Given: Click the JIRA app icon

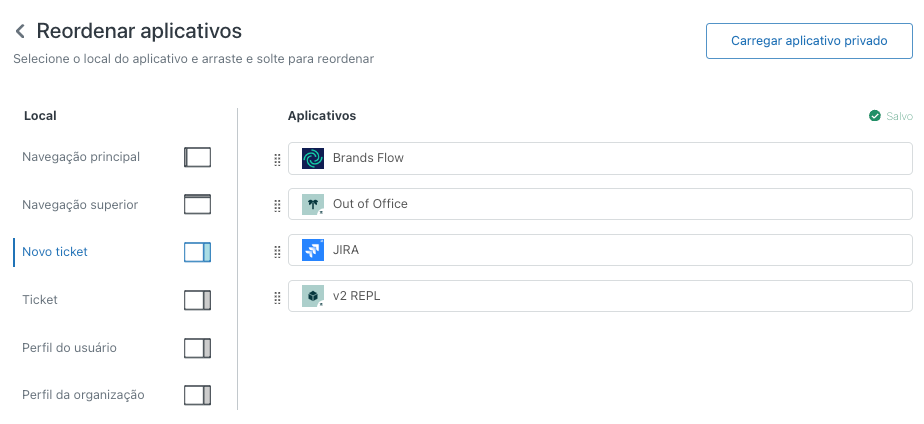Looking at the screenshot, I should (x=313, y=250).
